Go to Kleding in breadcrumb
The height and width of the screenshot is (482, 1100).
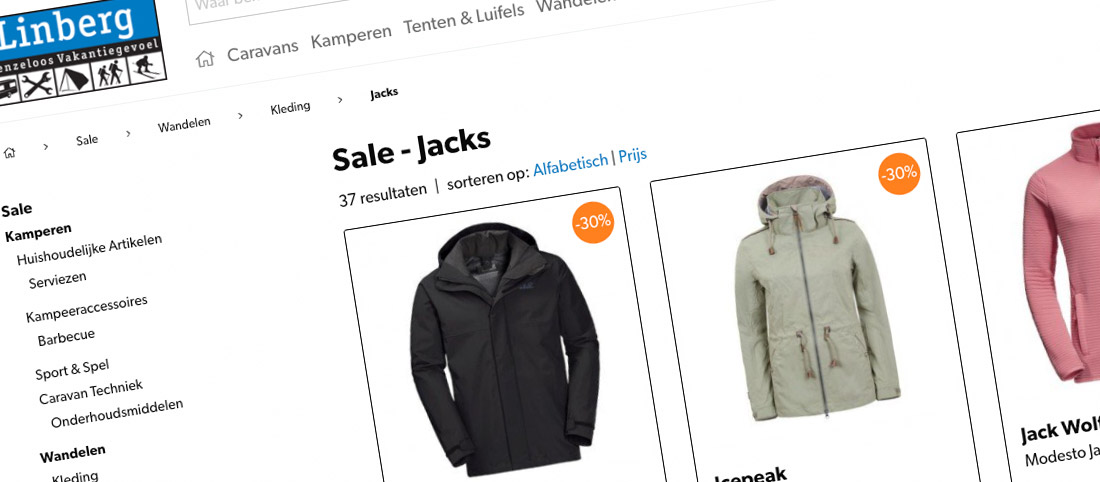click(290, 109)
